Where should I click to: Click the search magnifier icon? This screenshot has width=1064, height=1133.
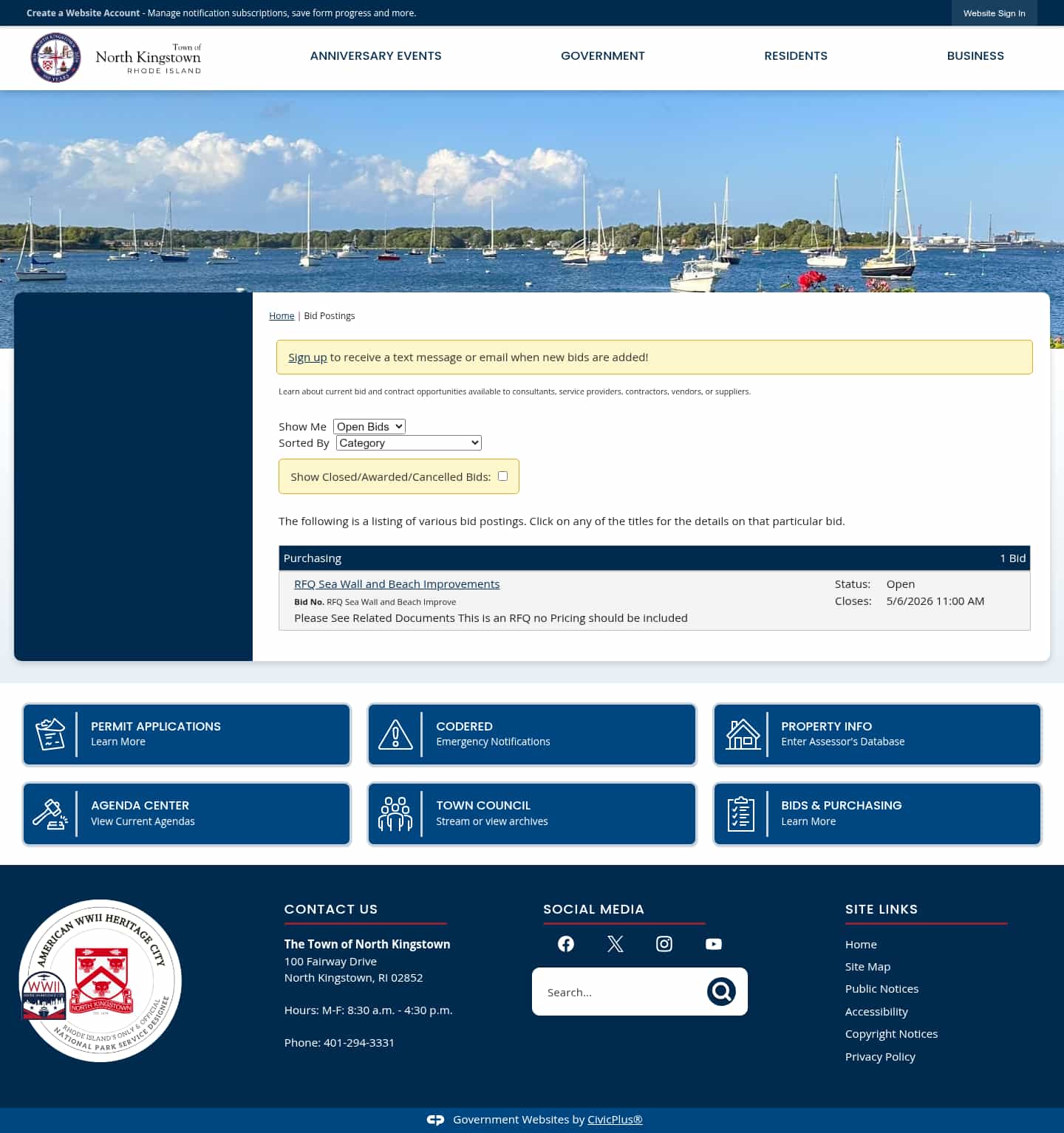721,991
